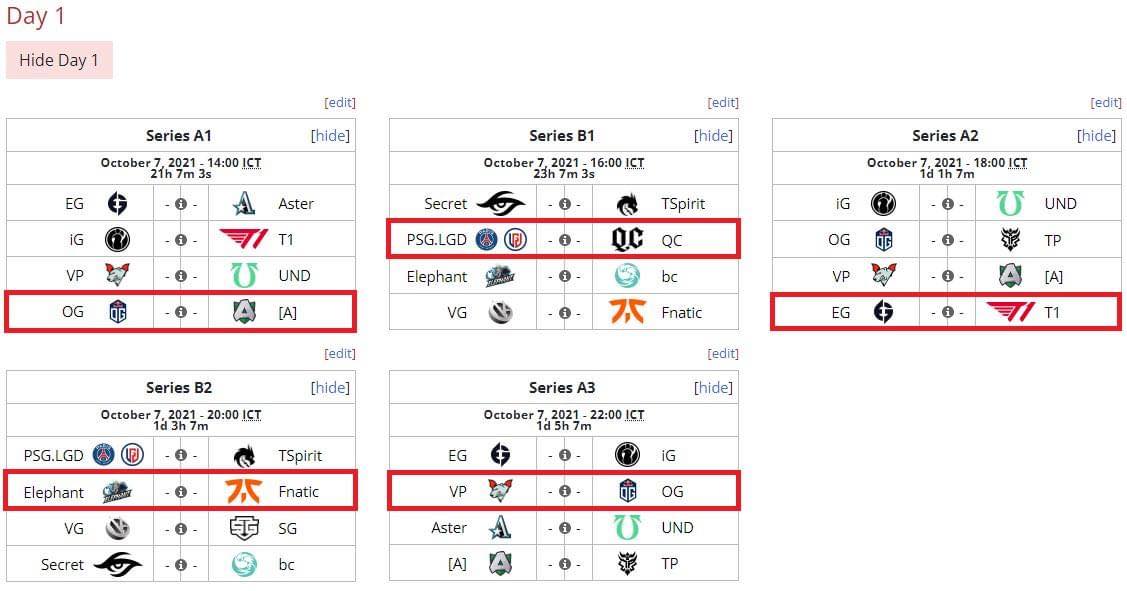This screenshot has height=591, width=1127.
Task: Click the T1 logo in Series A1
Action: 244,239
